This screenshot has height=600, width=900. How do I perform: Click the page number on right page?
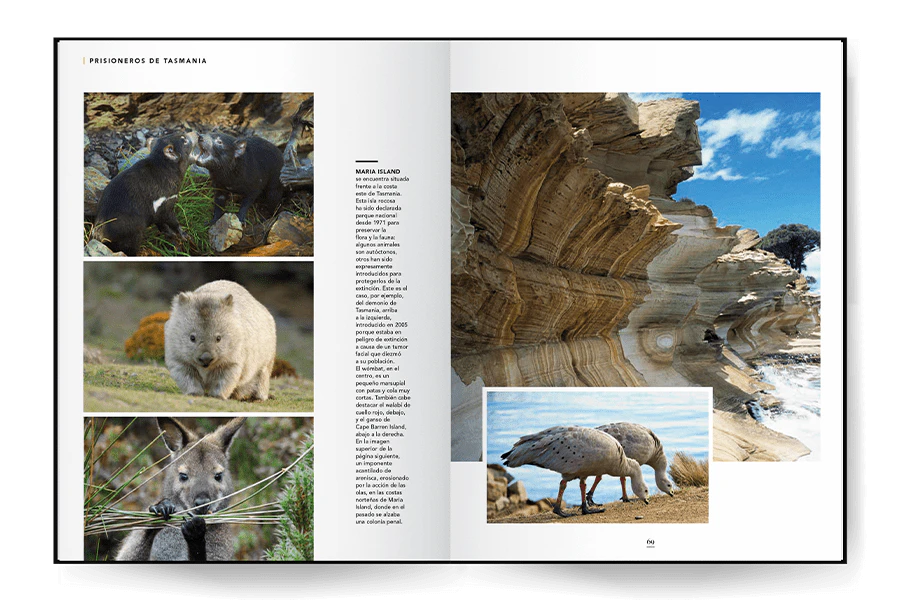[x=650, y=542]
